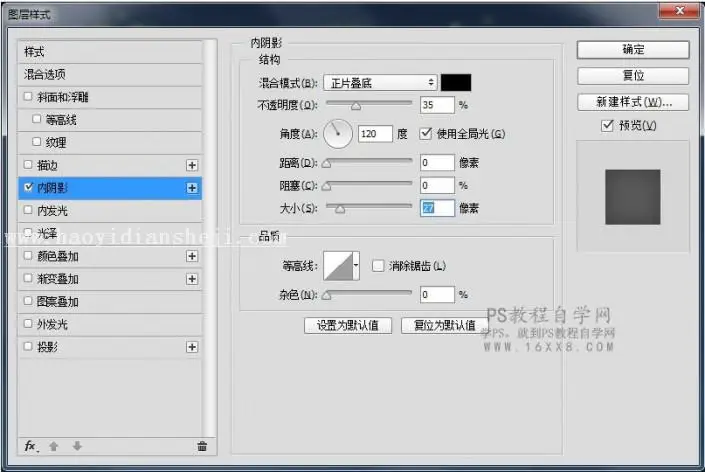
Task: Click 复位为默认值 button
Action: (445, 325)
